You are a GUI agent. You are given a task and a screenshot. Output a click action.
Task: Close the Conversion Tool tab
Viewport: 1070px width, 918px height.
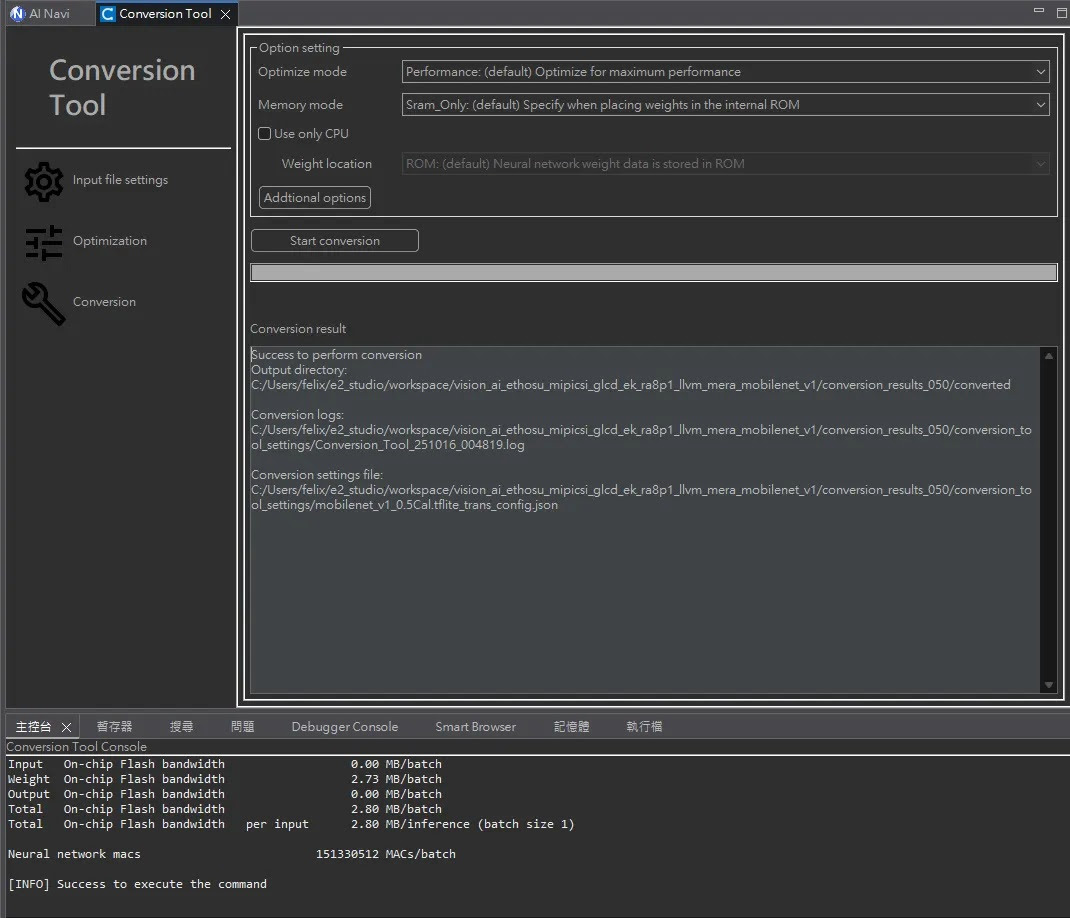[226, 14]
